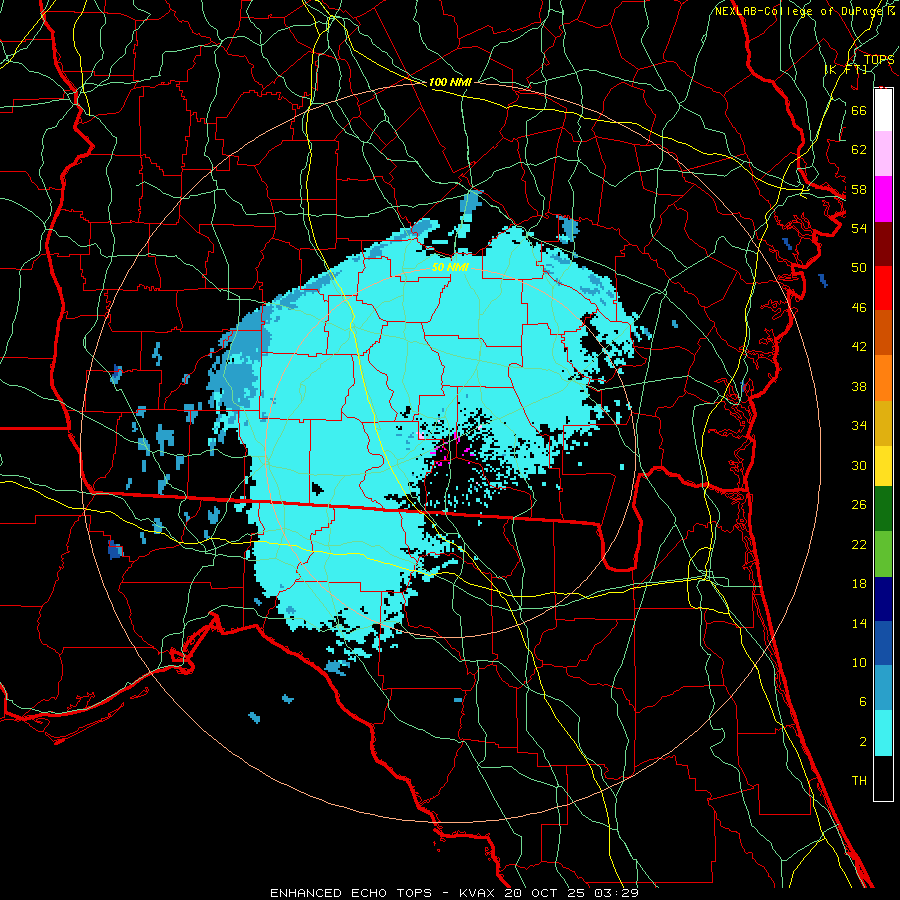Click the 2 legend value label
The width and height of the screenshot is (900, 900).
click(863, 742)
